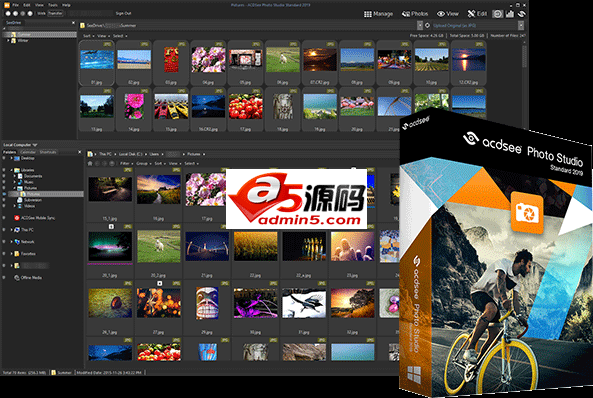The image size is (593, 398).
Task: Click the This PC computer icon
Action: pyautogui.click(x=17, y=230)
